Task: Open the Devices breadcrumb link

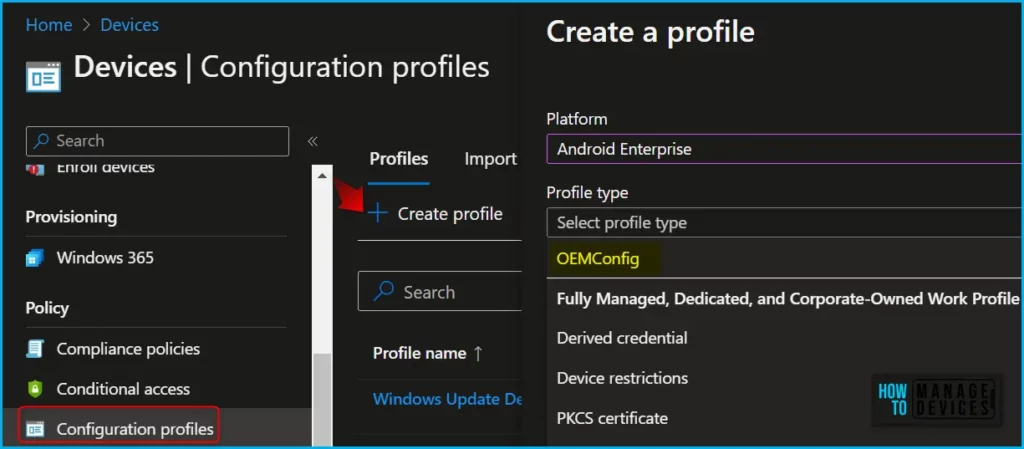Action: [129, 25]
